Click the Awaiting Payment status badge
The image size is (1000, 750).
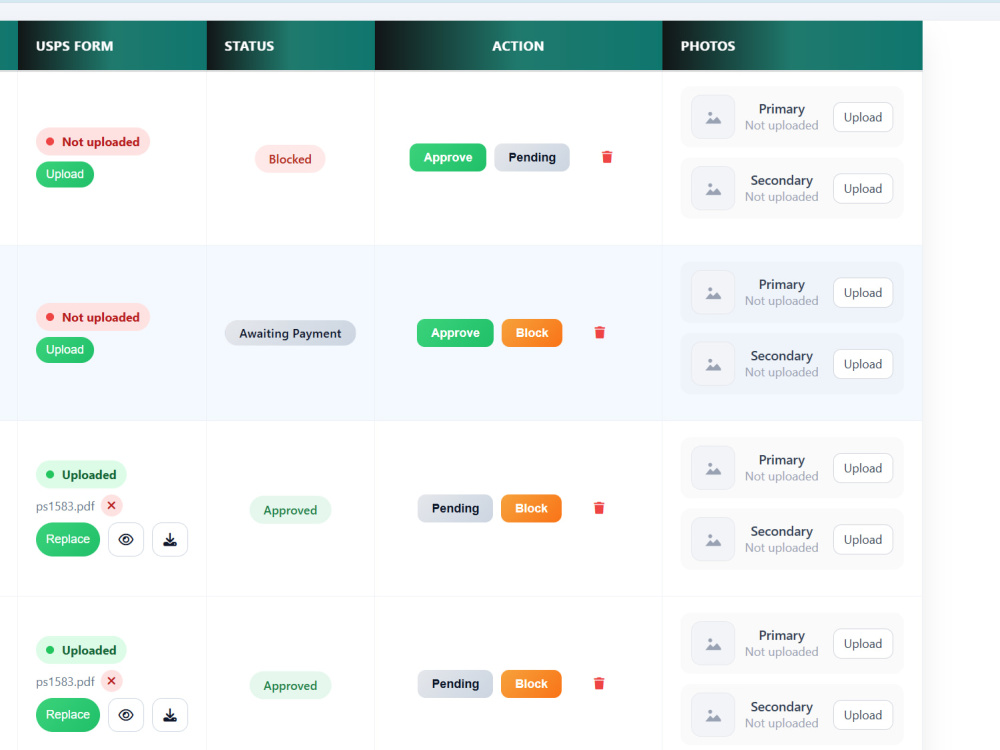coord(290,333)
